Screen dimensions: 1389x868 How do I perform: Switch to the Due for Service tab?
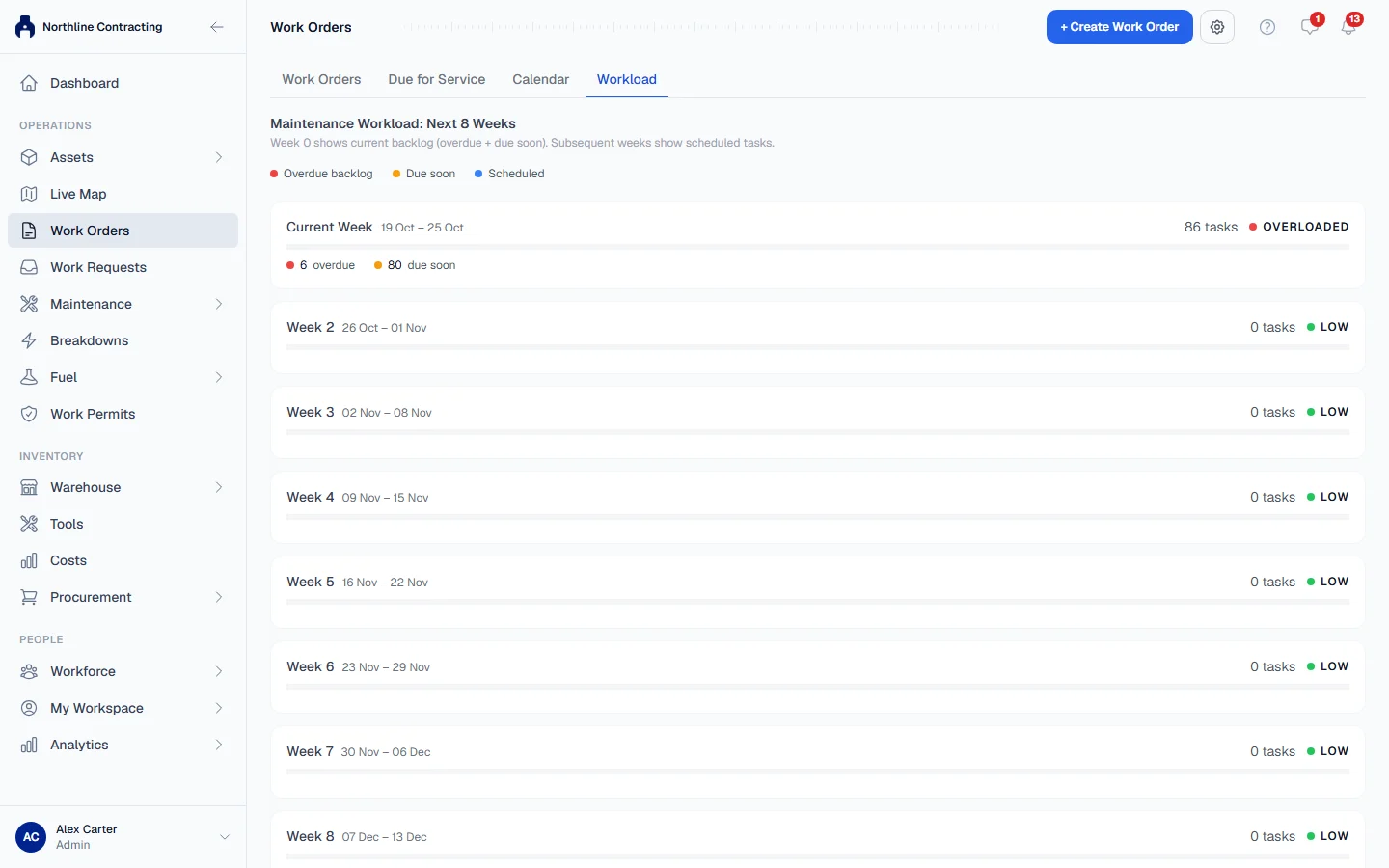tap(437, 79)
